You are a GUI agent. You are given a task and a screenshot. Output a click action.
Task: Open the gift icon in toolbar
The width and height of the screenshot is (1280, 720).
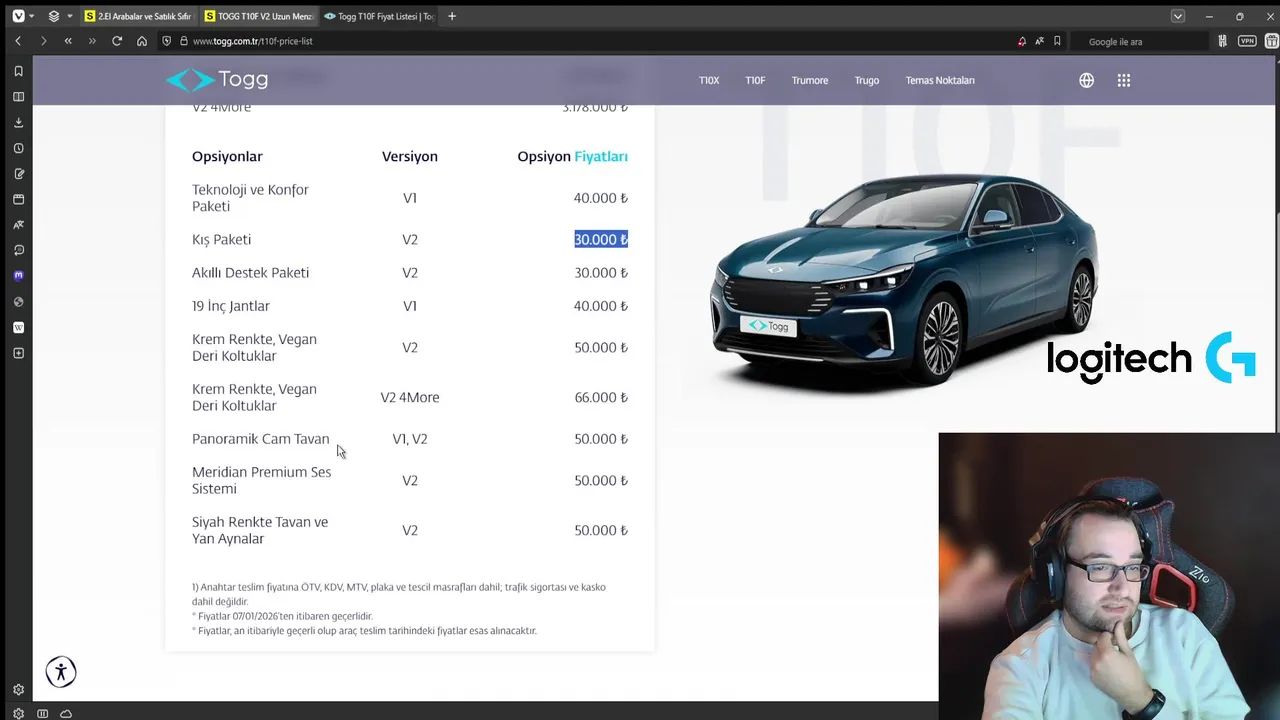tap(1271, 41)
